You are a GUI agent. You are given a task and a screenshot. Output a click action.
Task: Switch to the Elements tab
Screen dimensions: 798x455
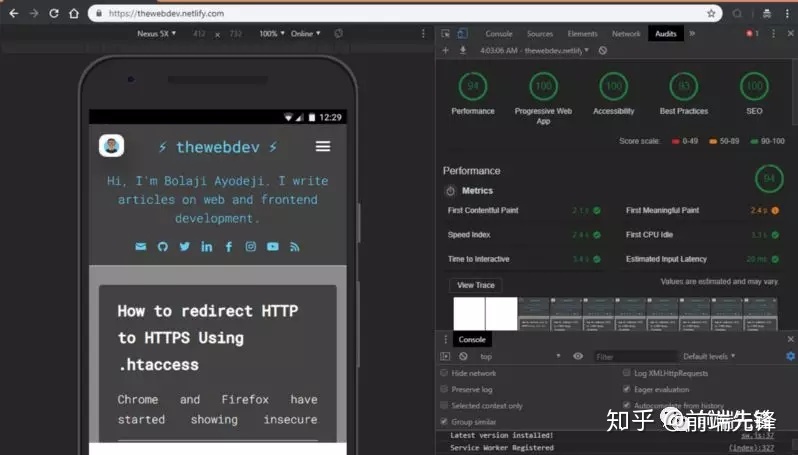point(583,34)
